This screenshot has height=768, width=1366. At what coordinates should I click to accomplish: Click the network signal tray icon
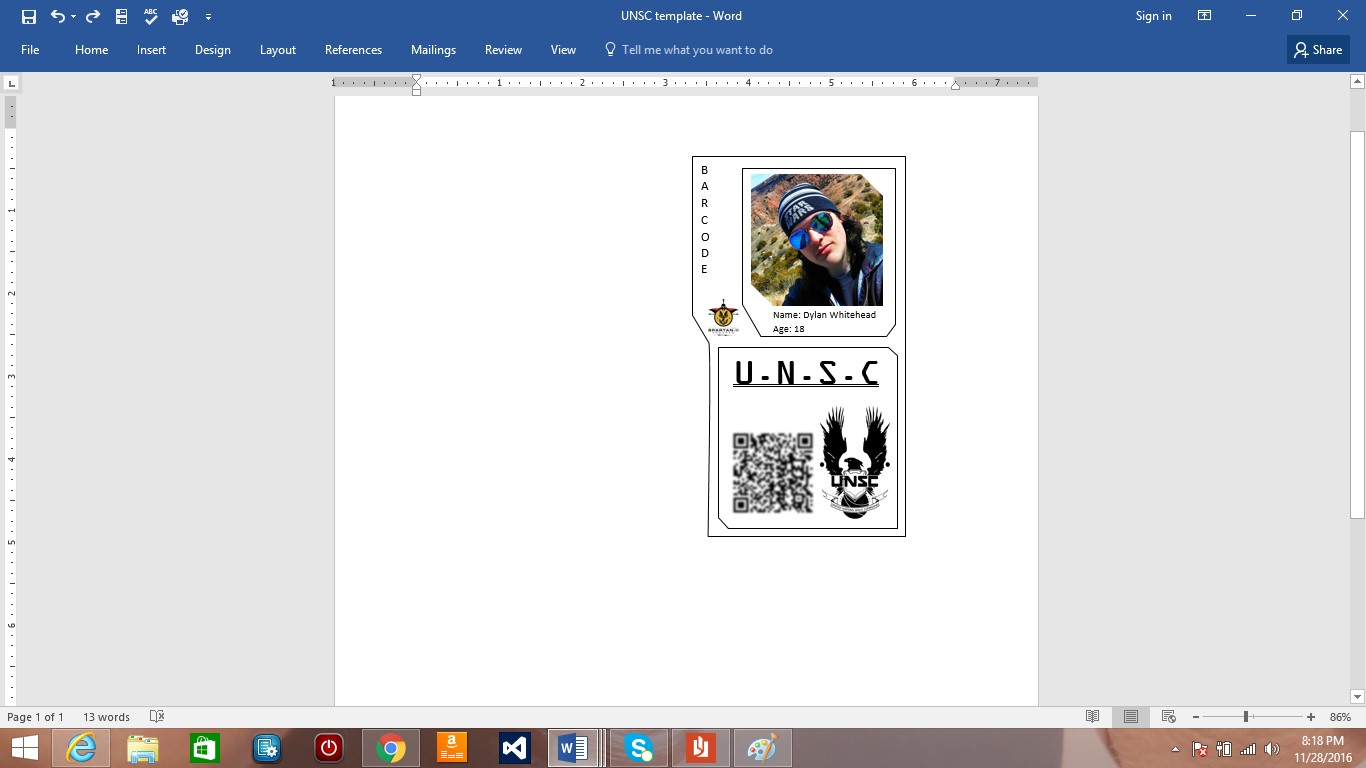1248,749
